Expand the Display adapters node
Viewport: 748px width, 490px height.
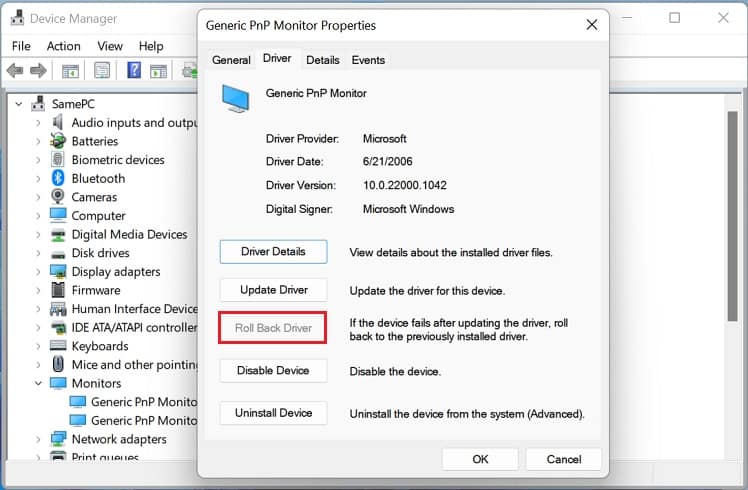38,271
